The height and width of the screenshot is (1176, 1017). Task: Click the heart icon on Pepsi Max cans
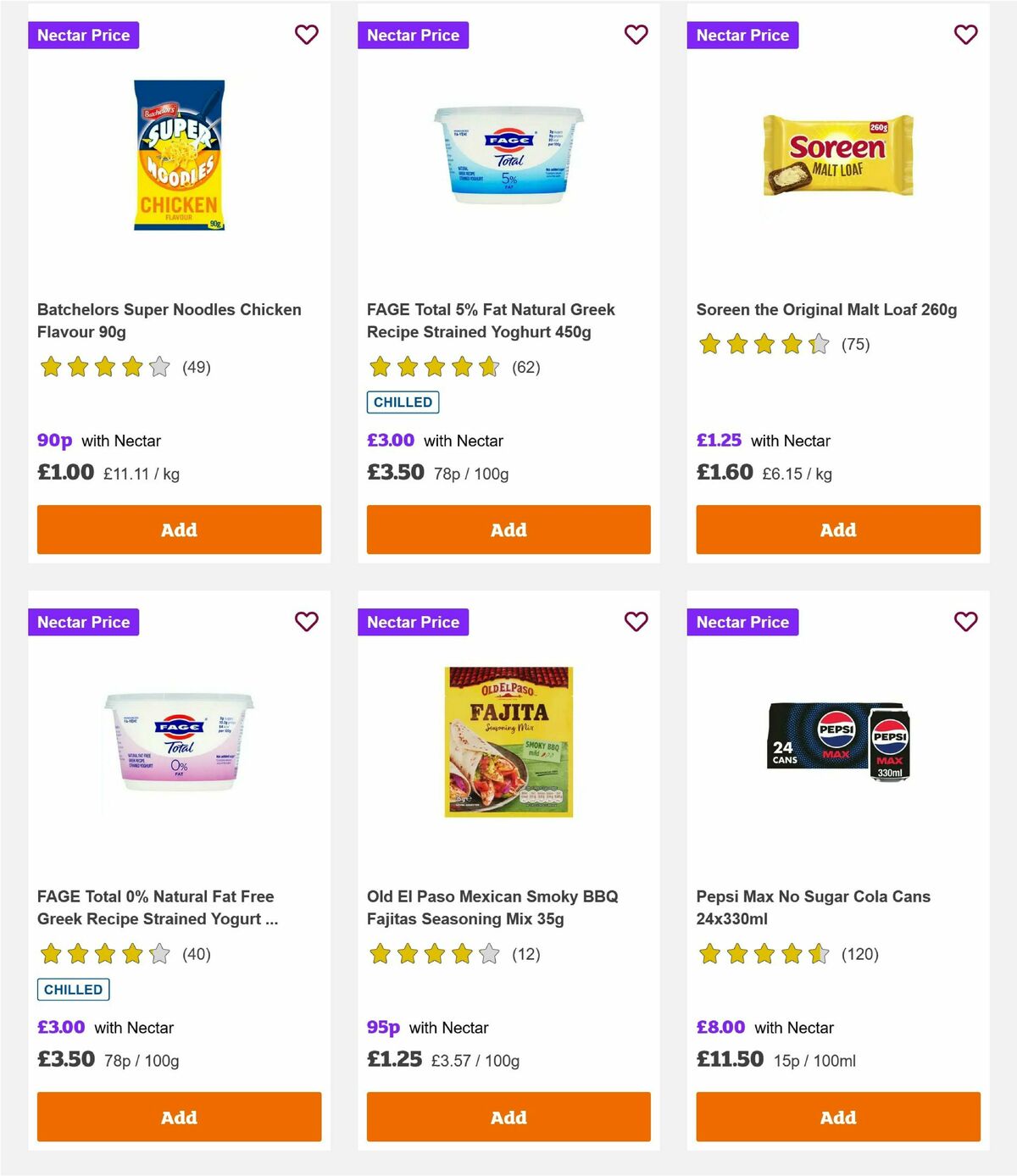tap(965, 621)
